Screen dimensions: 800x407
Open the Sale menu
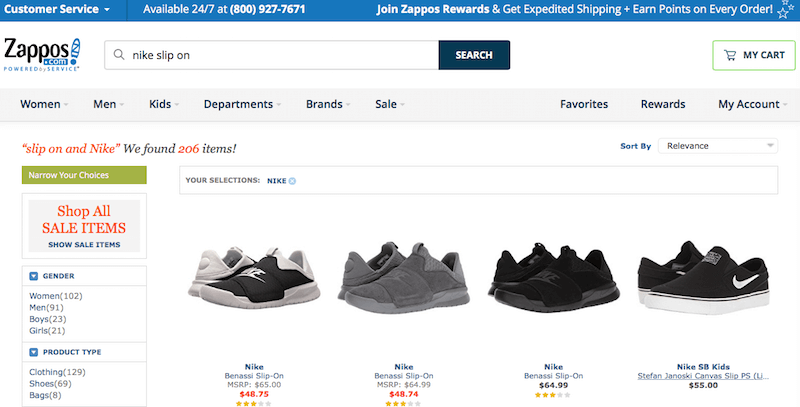(x=390, y=104)
